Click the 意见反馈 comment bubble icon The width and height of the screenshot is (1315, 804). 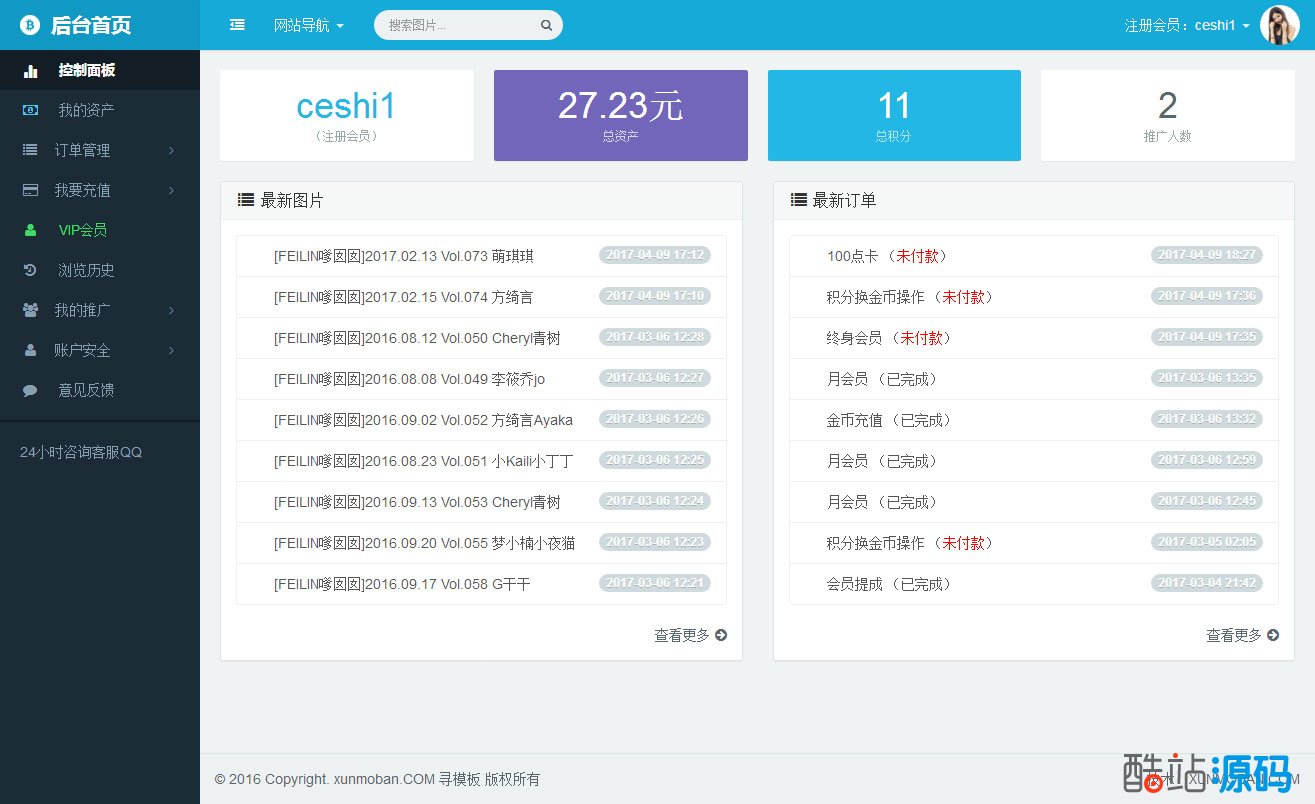click(31, 390)
